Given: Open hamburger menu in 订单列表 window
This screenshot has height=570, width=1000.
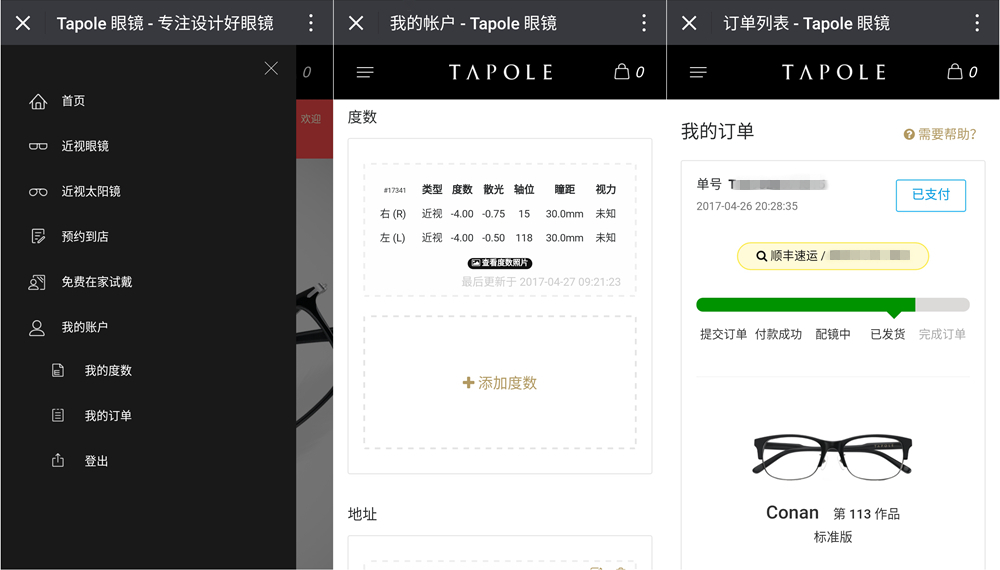Looking at the screenshot, I should pyautogui.click(x=698, y=72).
